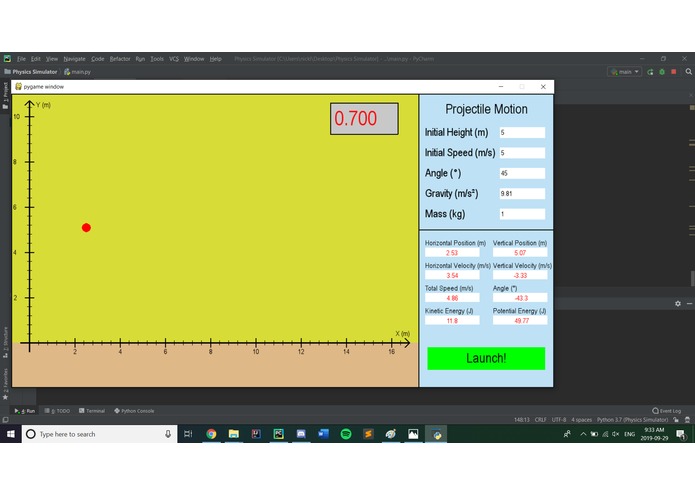Click the Search Everywhere magnifier icon
The height and width of the screenshot is (494, 695).
(688, 71)
